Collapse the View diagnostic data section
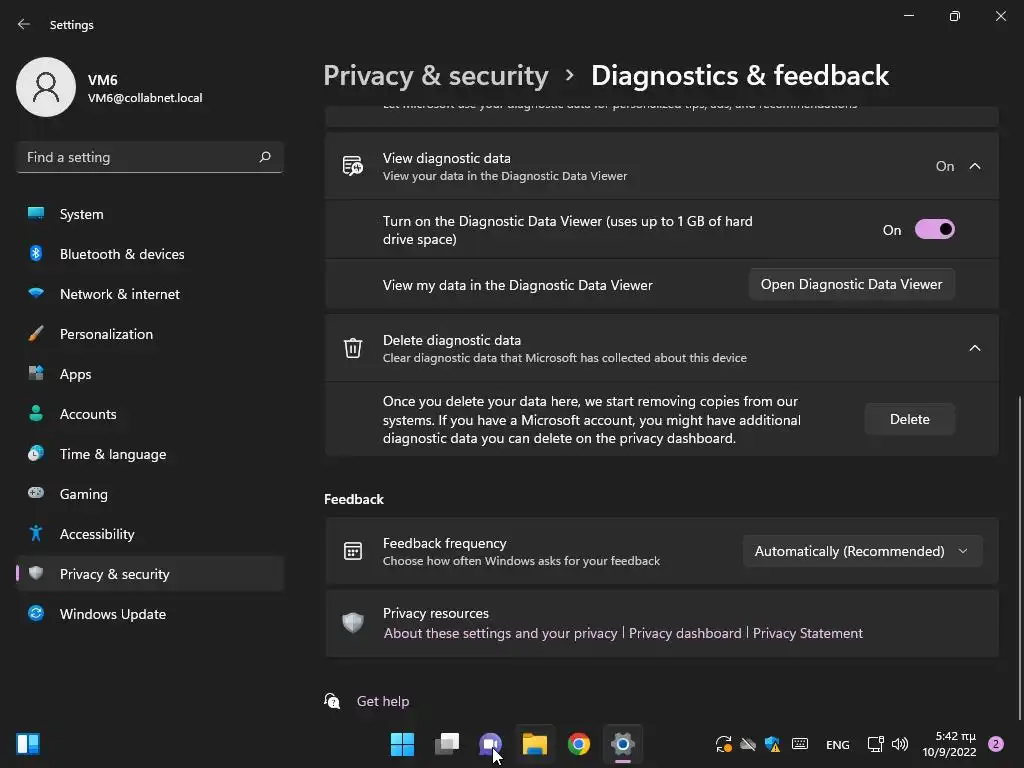 [974, 166]
